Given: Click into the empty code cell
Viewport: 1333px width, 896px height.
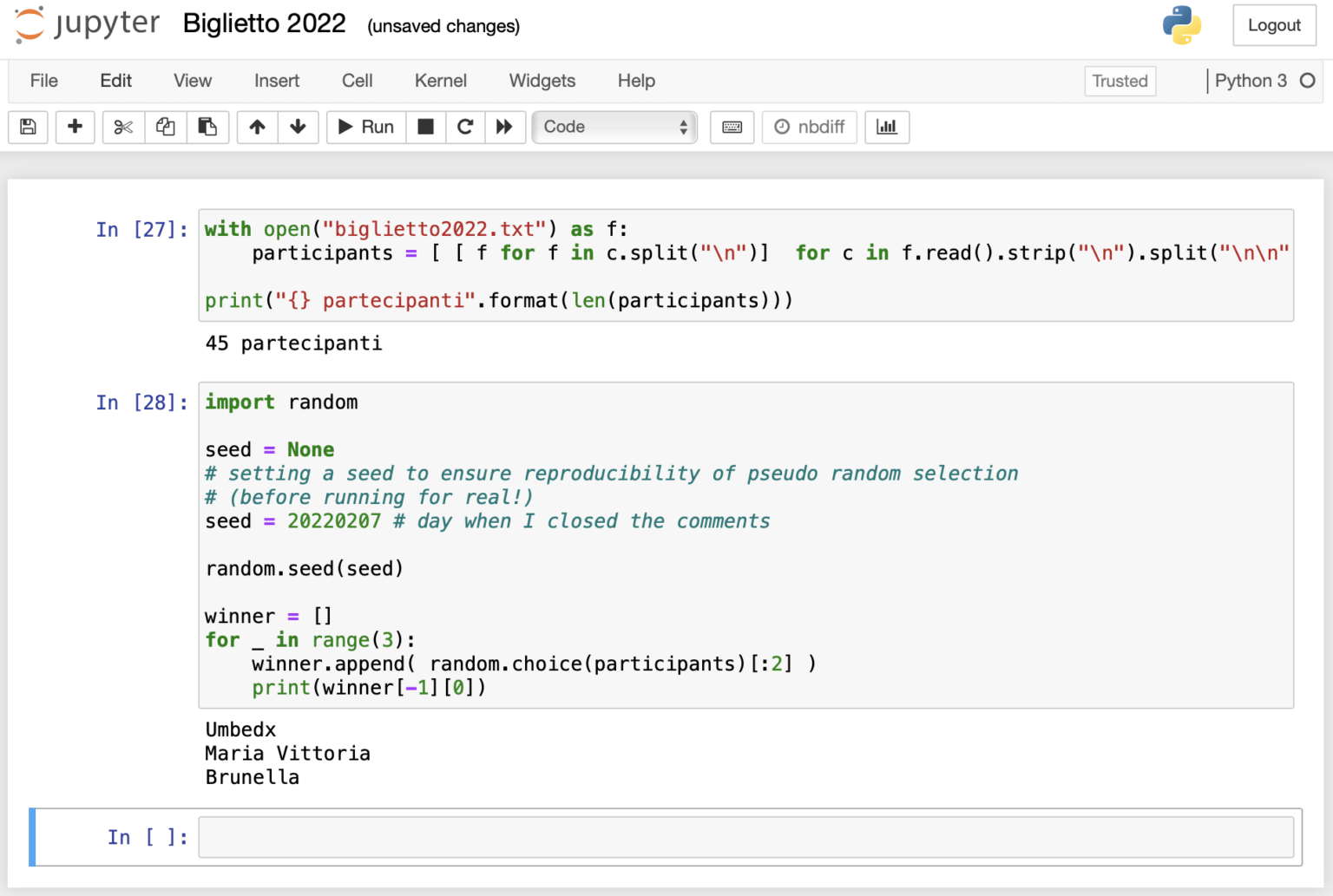Looking at the screenshot, I should (x=745, y=837).
